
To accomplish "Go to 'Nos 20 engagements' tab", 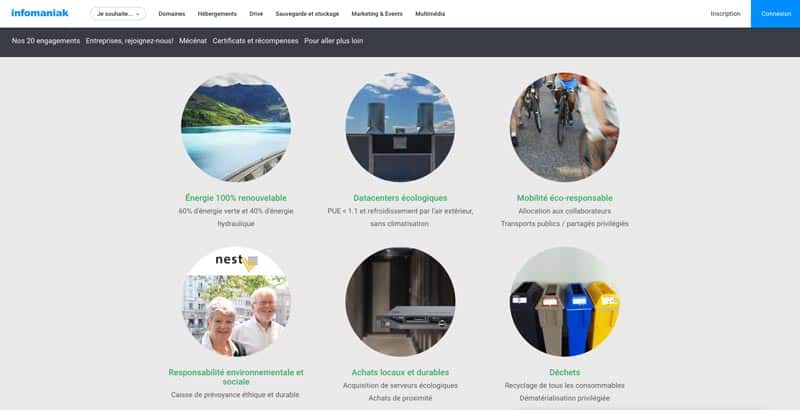I will (x=45, y=41).
